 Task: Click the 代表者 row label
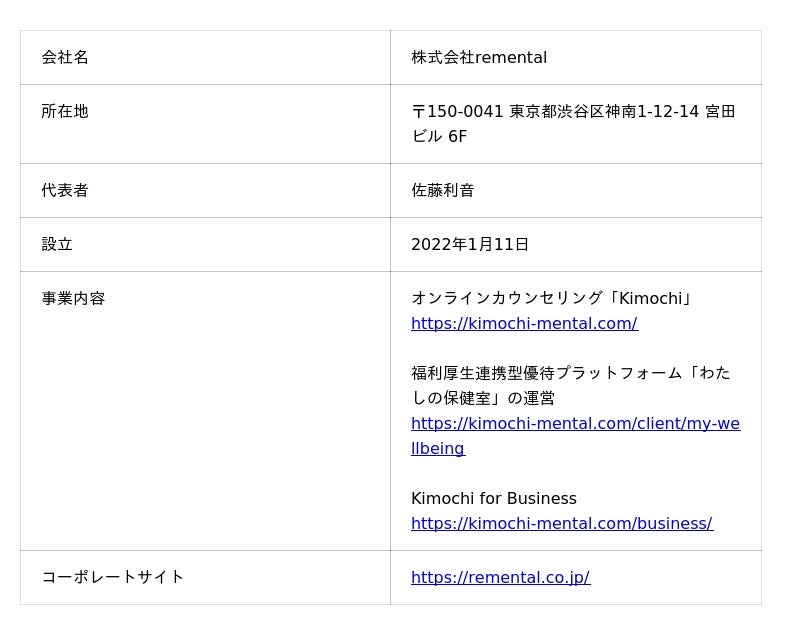click(x=65, y=190)
